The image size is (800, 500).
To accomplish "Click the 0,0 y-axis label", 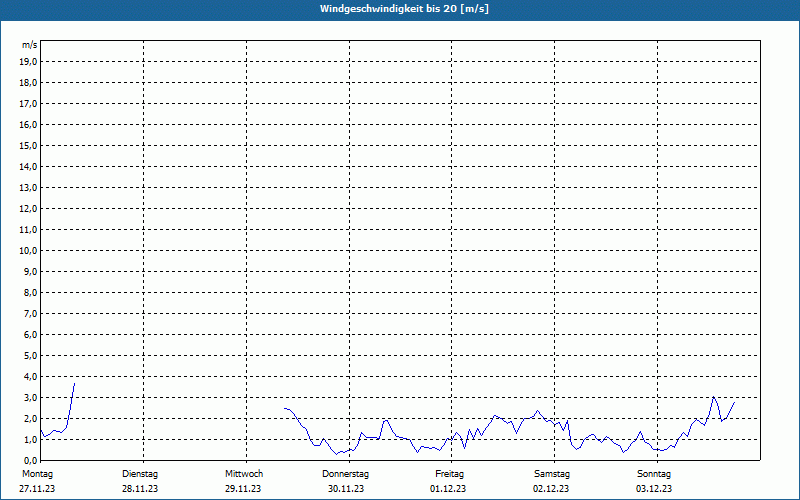I will (x=32, y=460).
